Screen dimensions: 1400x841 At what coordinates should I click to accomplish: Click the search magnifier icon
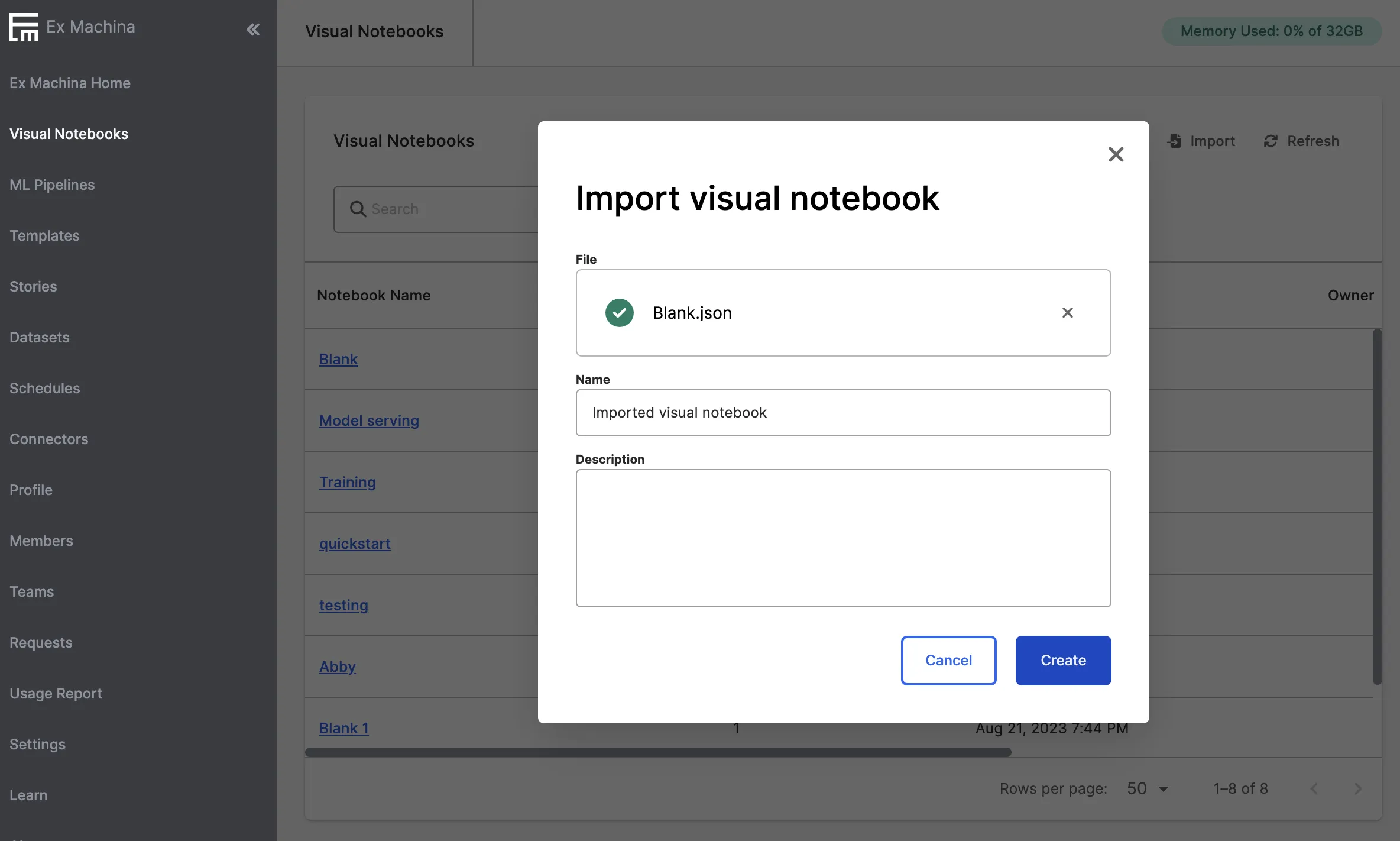[358, 209]
